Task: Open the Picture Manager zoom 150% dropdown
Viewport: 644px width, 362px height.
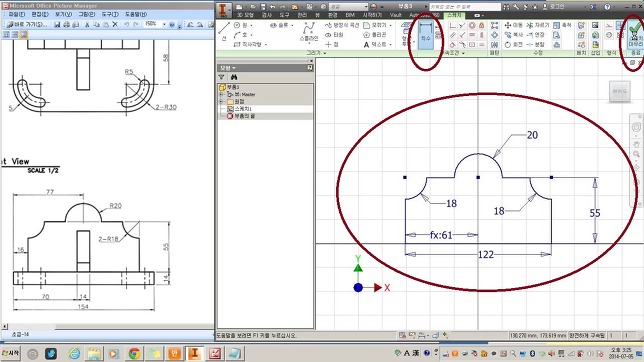Action: tap(164, 24)
